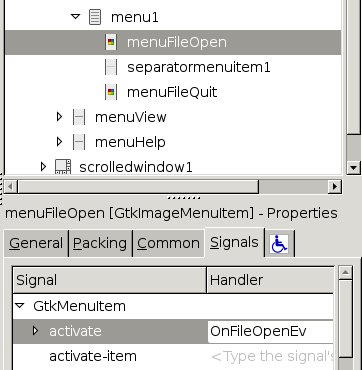This screenshot has height=370, width=362.
Task: Expand the menuHelp tree node
Action: pos(59,142)
